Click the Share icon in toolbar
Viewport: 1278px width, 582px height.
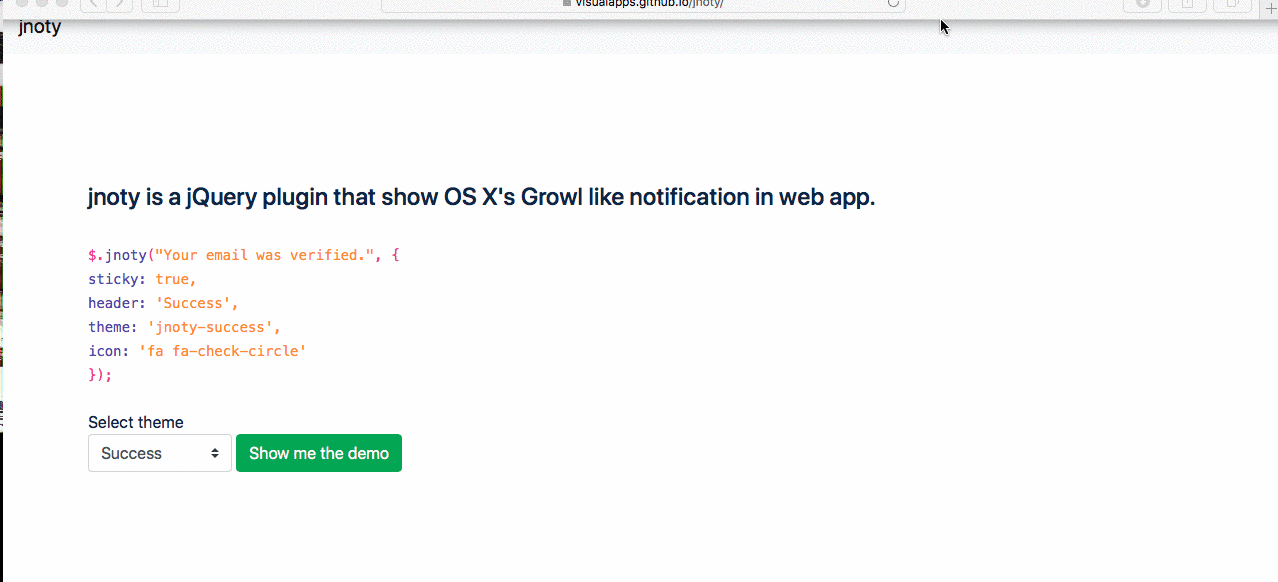pos(1188,4)
